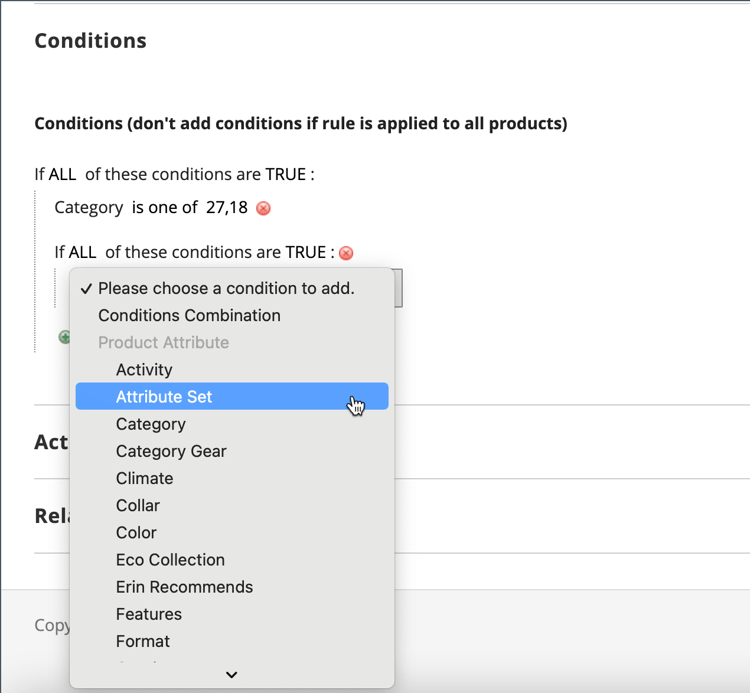Change the top-level ALL aggregator
The height and width of the screenshot is (693, 750).
click(x=62, y=174)
